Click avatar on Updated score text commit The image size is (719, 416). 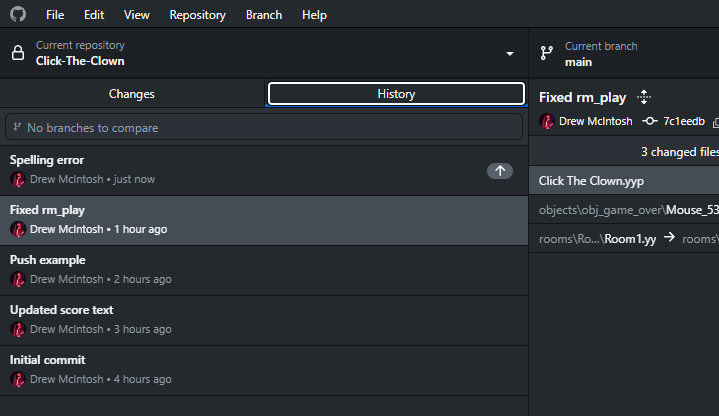(18, 329)
